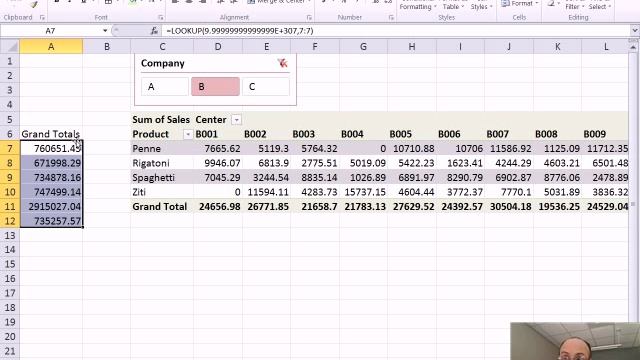This screenshot has height=360, width=640.
Task: Select column H header
Action: pyautogui.click(x=412, y=47)
